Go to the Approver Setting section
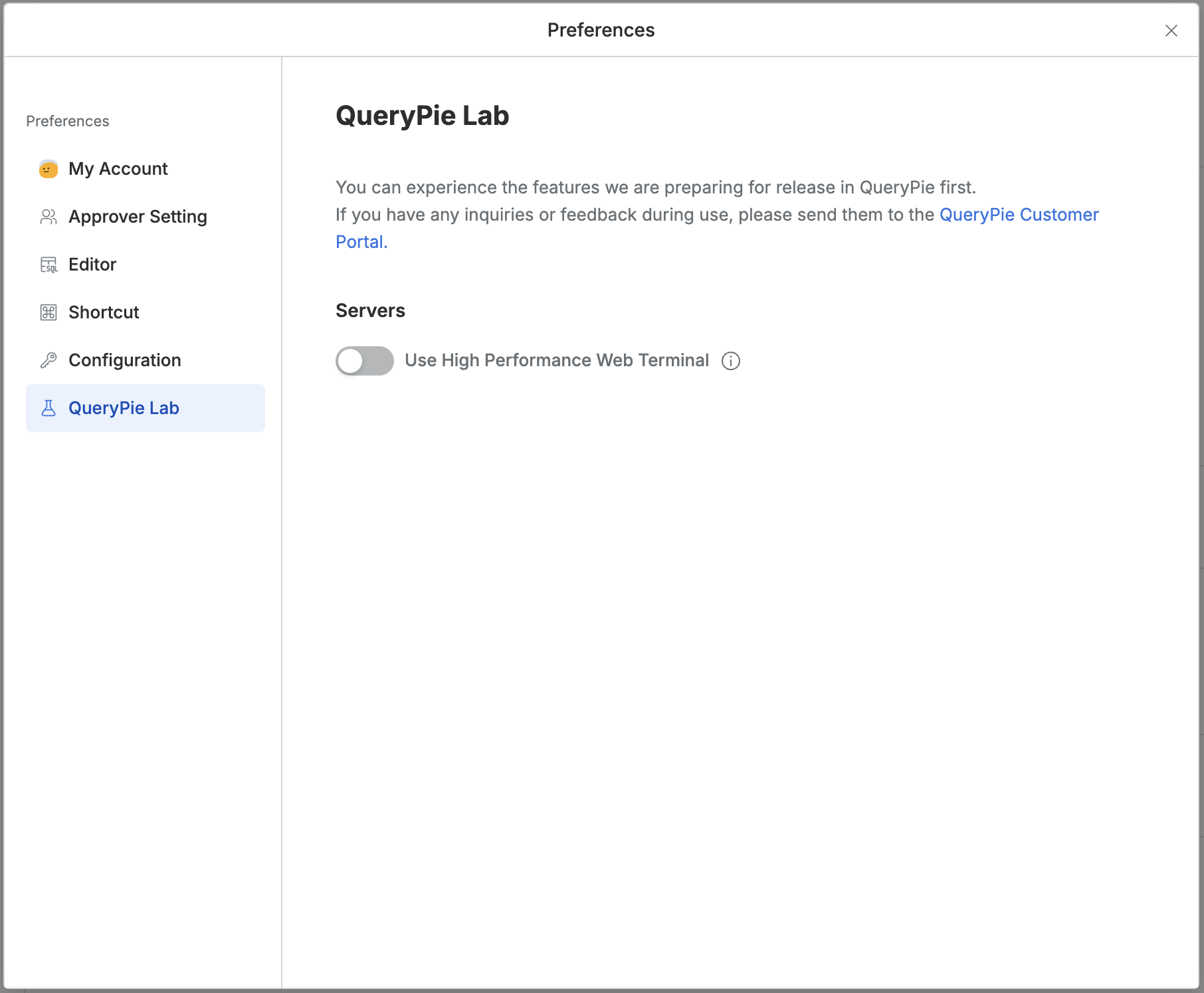The image size is (1204, 993). pos(138,217)
